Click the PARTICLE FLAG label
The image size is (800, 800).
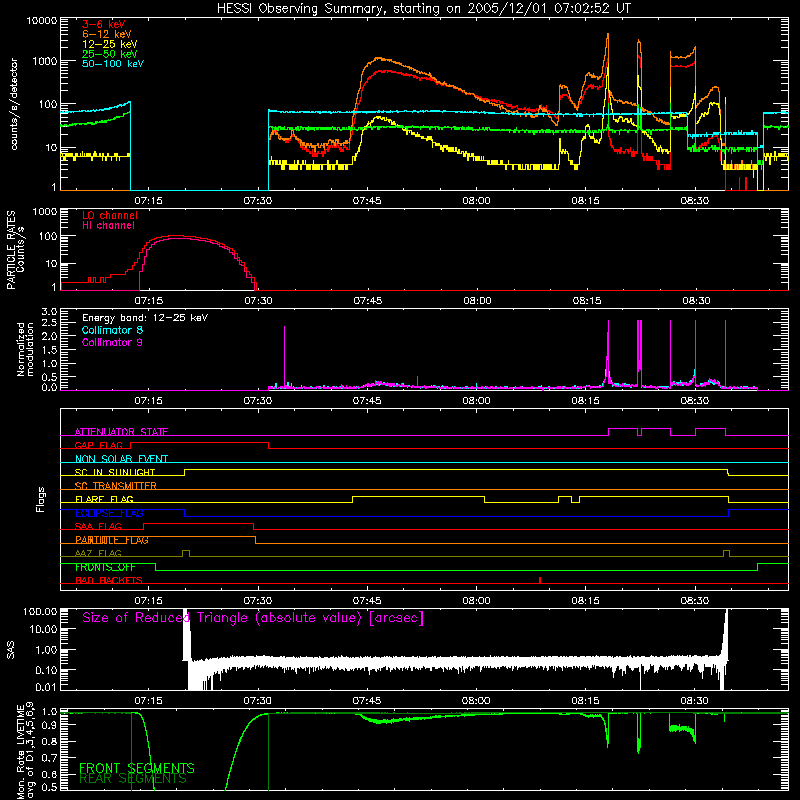pos(112,540)
